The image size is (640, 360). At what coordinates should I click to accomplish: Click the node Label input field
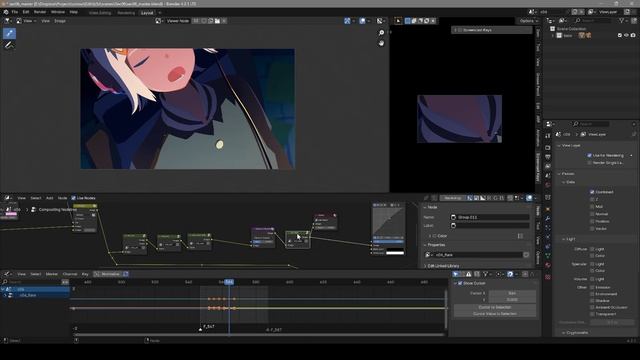point(490,225)
